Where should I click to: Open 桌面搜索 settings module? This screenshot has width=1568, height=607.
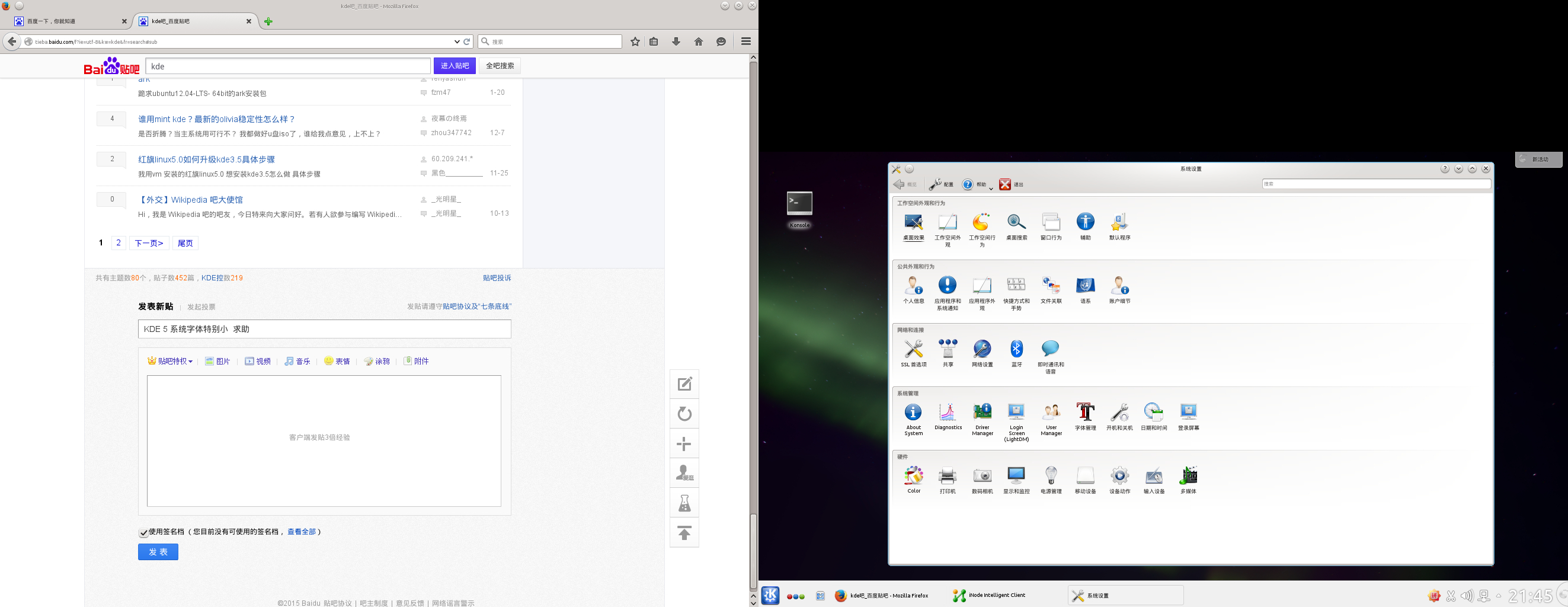(x=1016, y=226)
